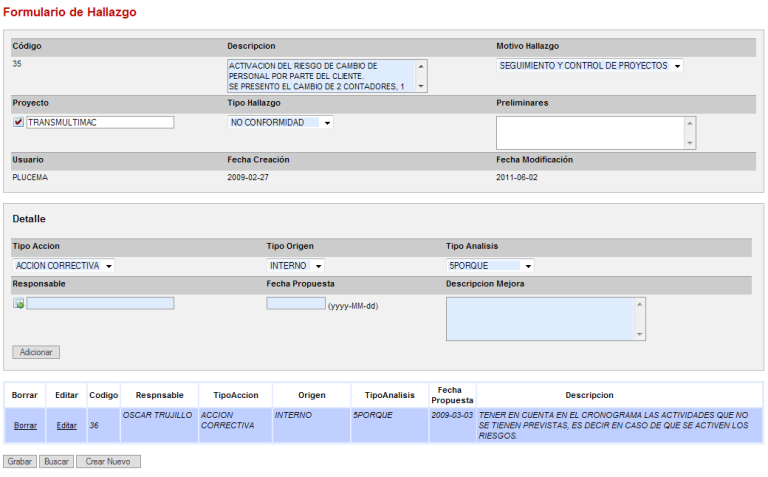Open the Motivo Hallazgo dropdown
Viewport: 768px width, 477px height.
(590, 66)
